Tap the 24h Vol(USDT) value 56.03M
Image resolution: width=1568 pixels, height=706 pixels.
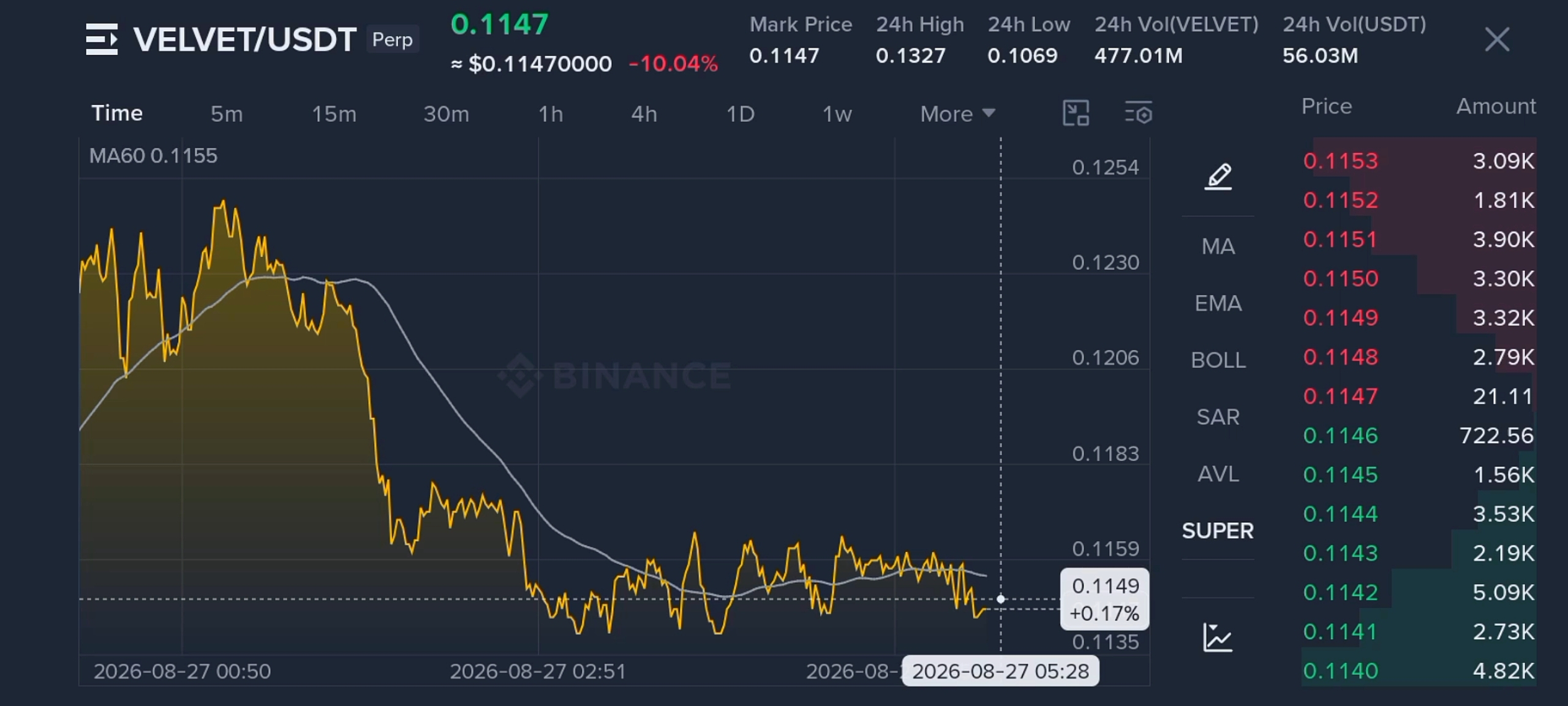point(1321,56)
